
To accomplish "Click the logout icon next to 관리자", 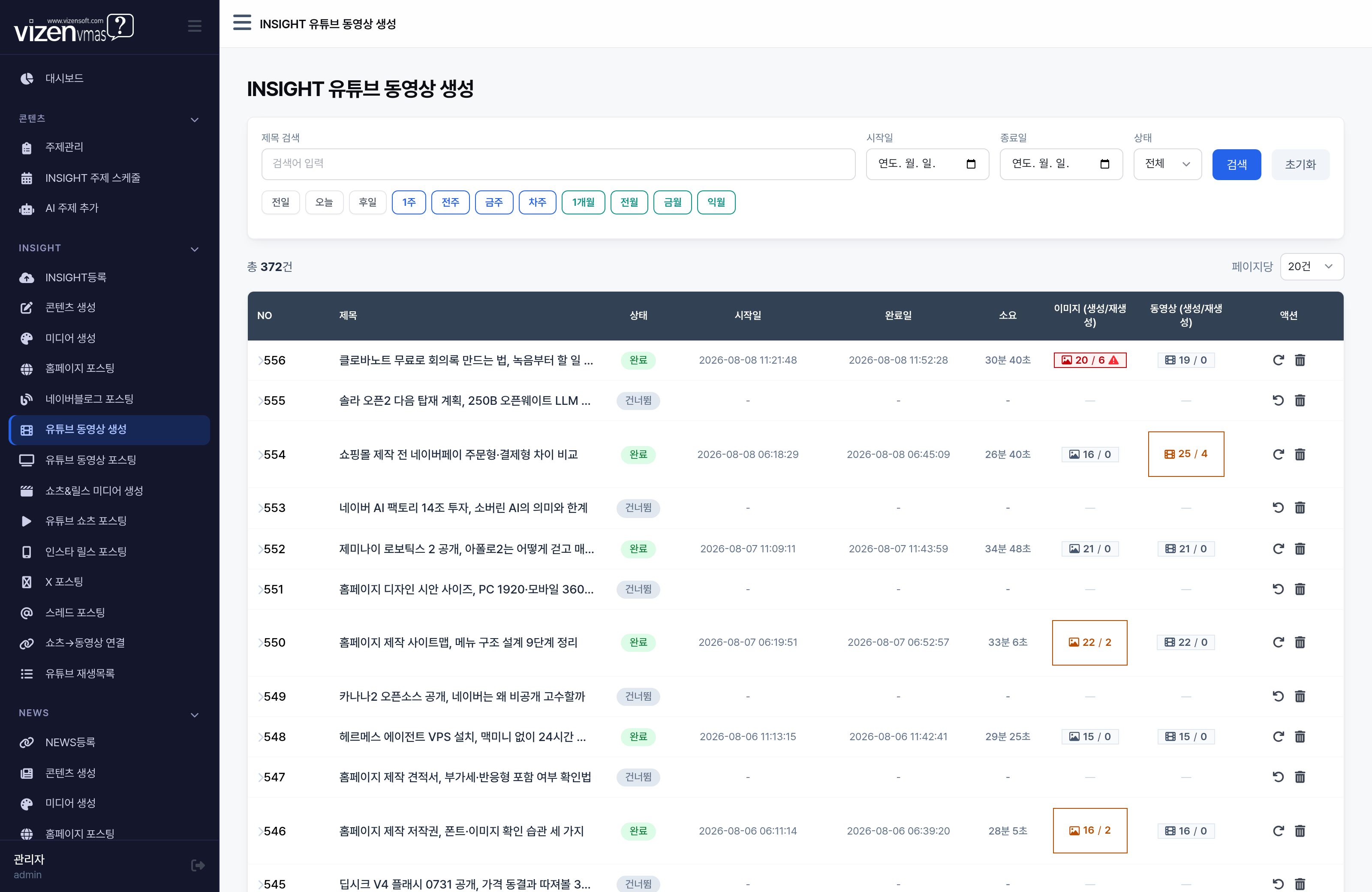I will [197, 865].
